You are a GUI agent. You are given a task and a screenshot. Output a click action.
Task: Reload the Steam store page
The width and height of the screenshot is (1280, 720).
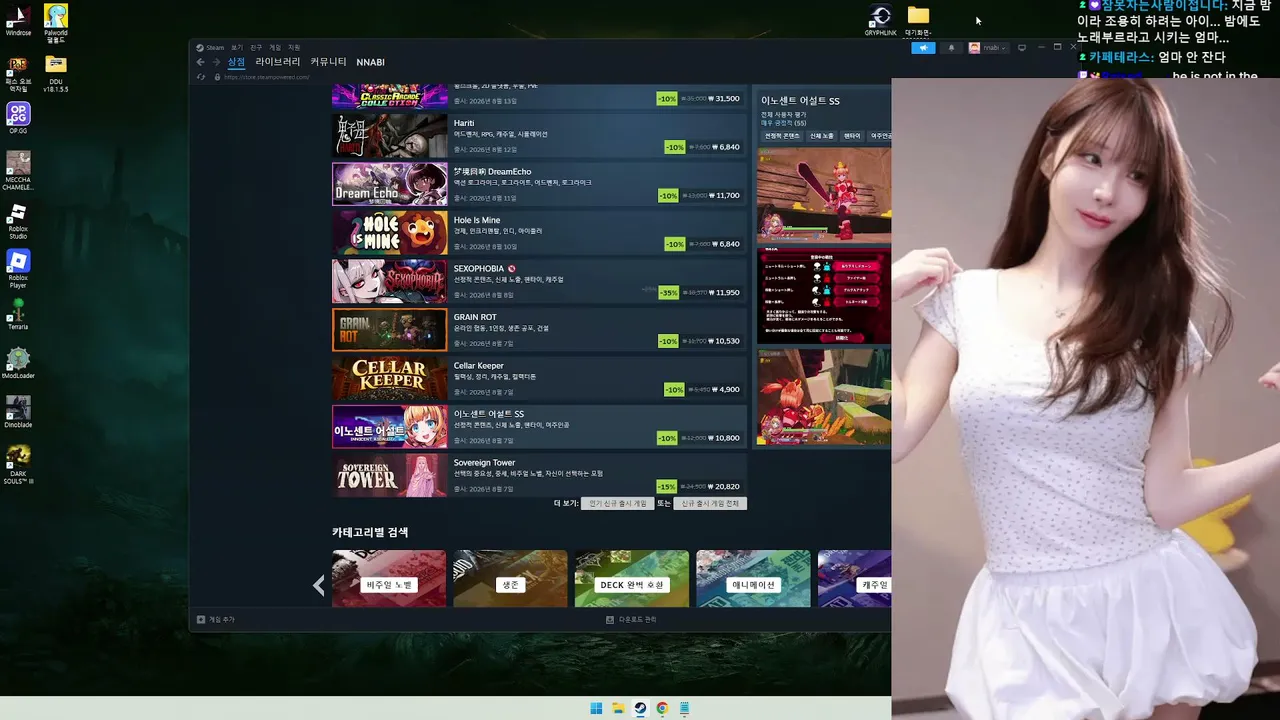(201, 77)
